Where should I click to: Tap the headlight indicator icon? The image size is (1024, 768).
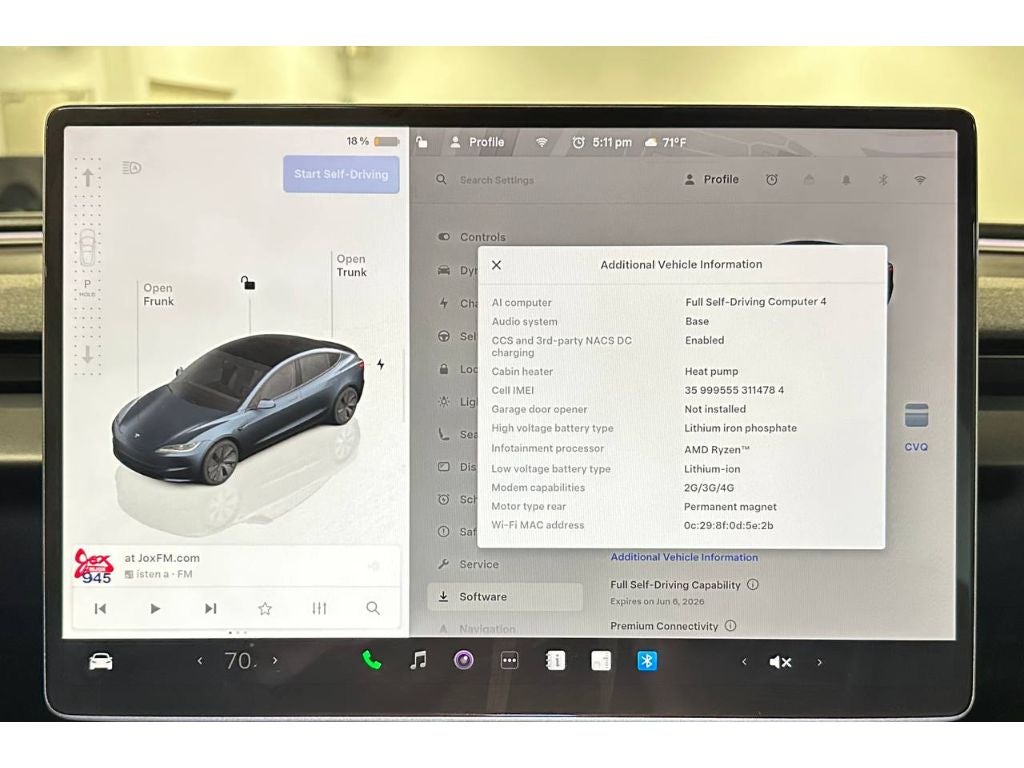point(131,168)
